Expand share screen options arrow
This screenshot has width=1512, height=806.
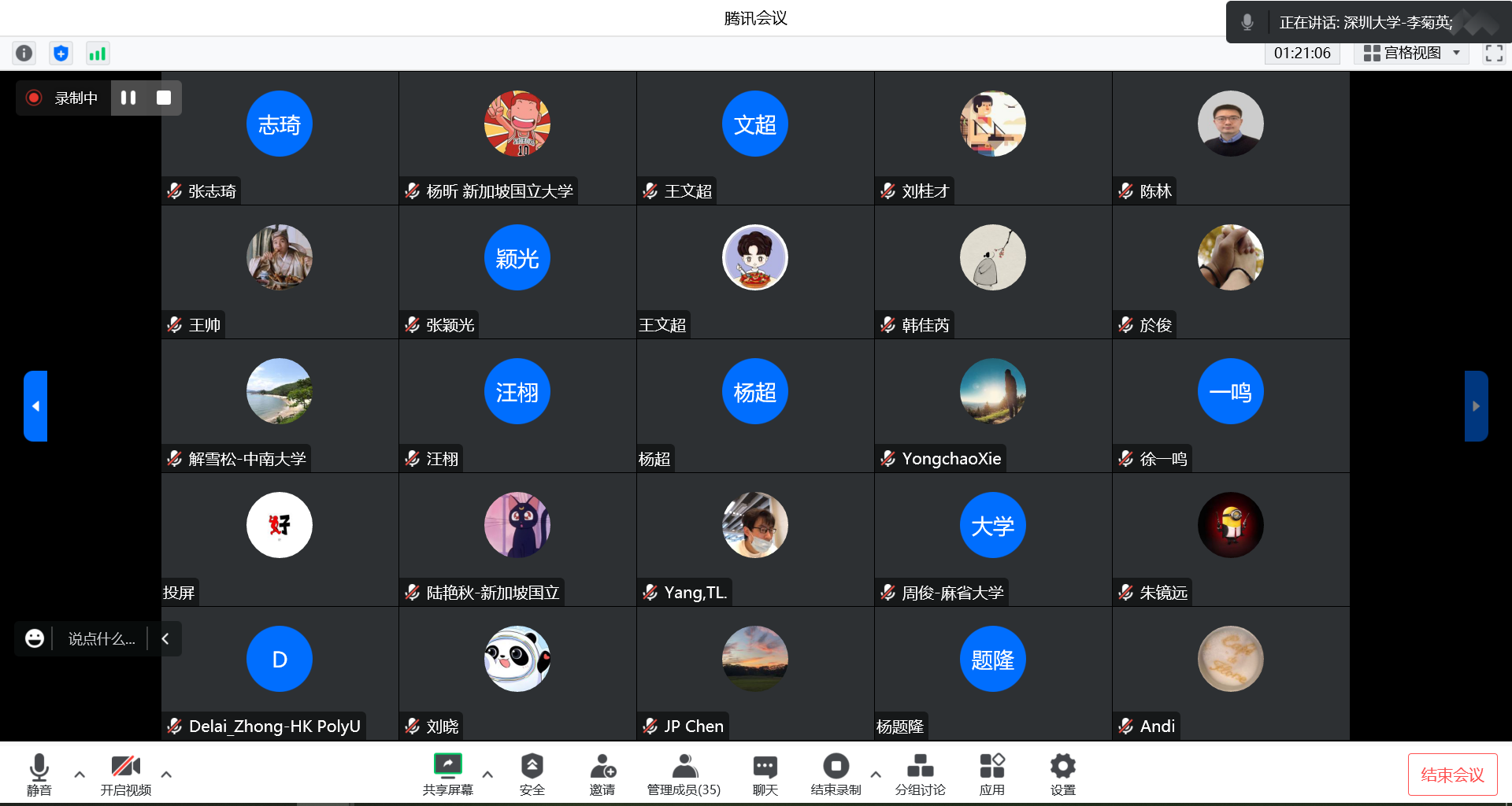tap(487, 775)
